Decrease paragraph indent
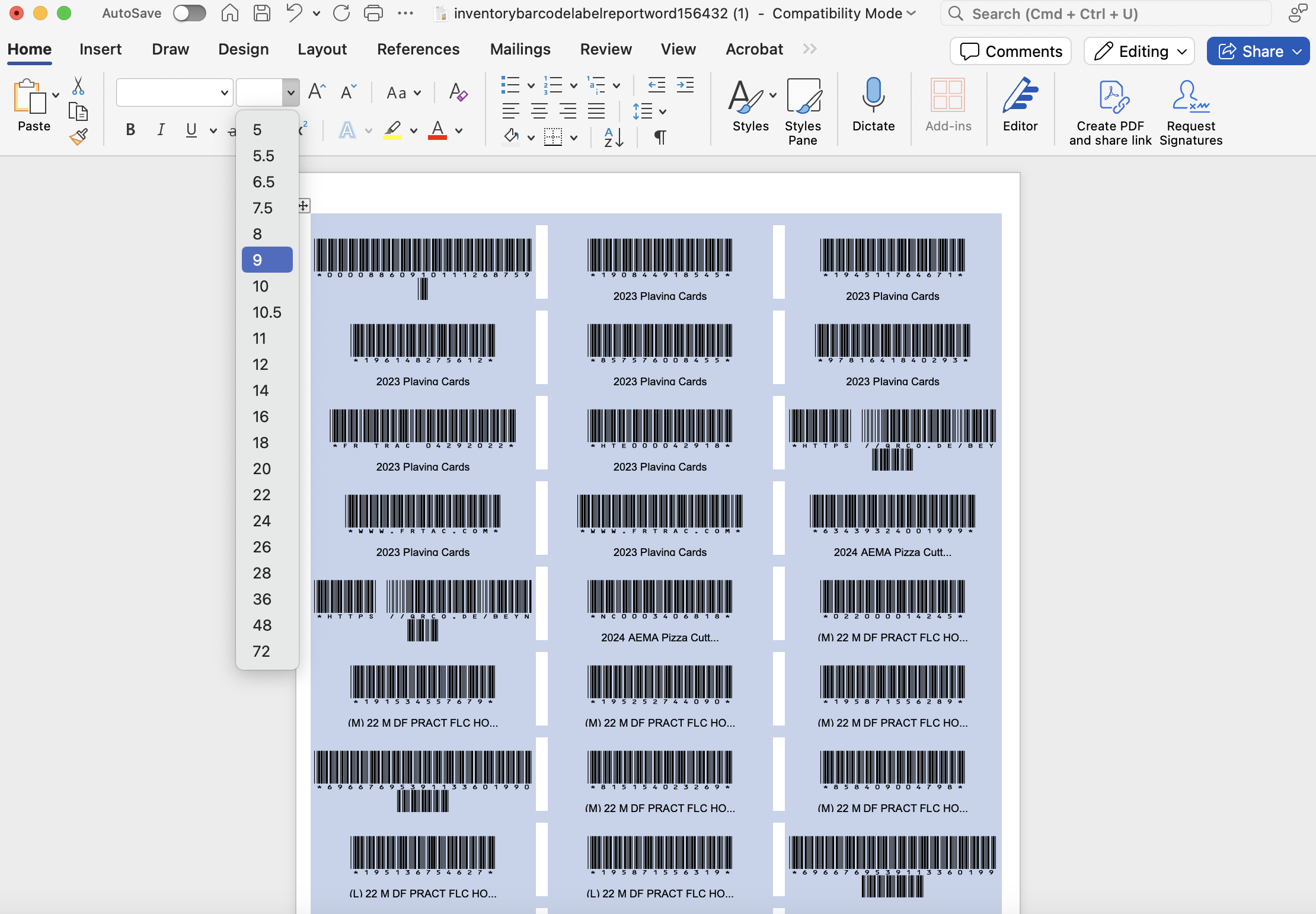The height and width of the screenshot is (914, 1316). pos(656,85)
